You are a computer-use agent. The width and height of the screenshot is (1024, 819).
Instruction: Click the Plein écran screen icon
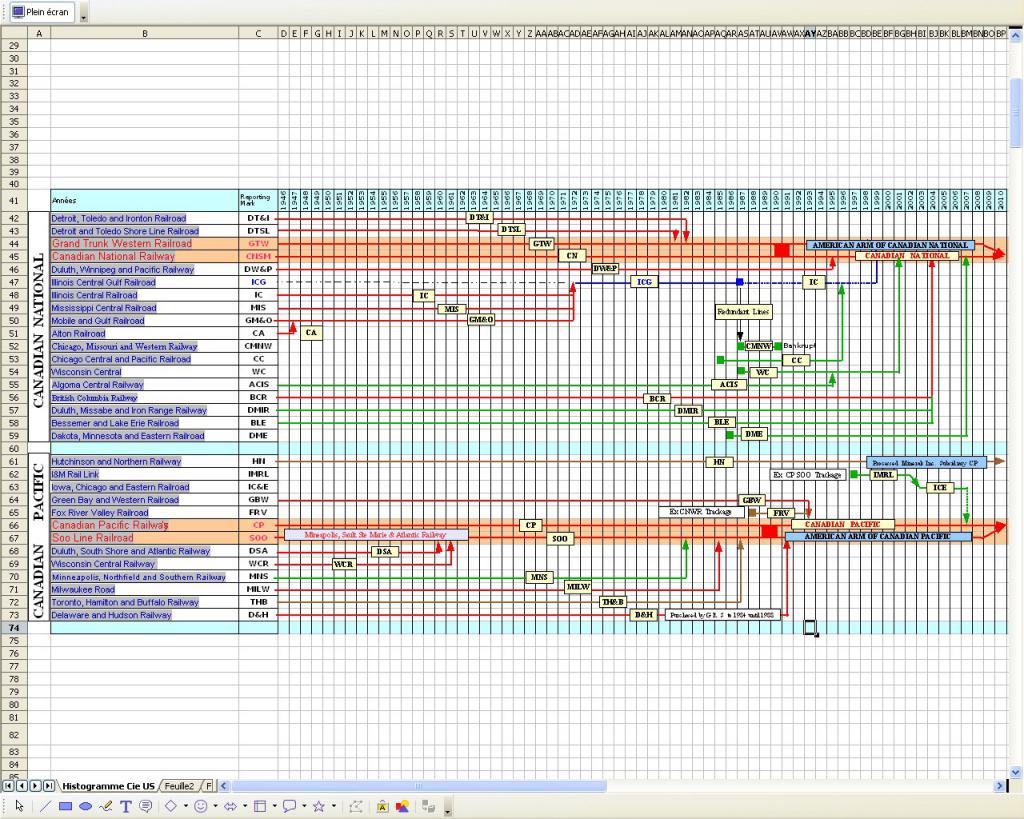click(18, 12)
